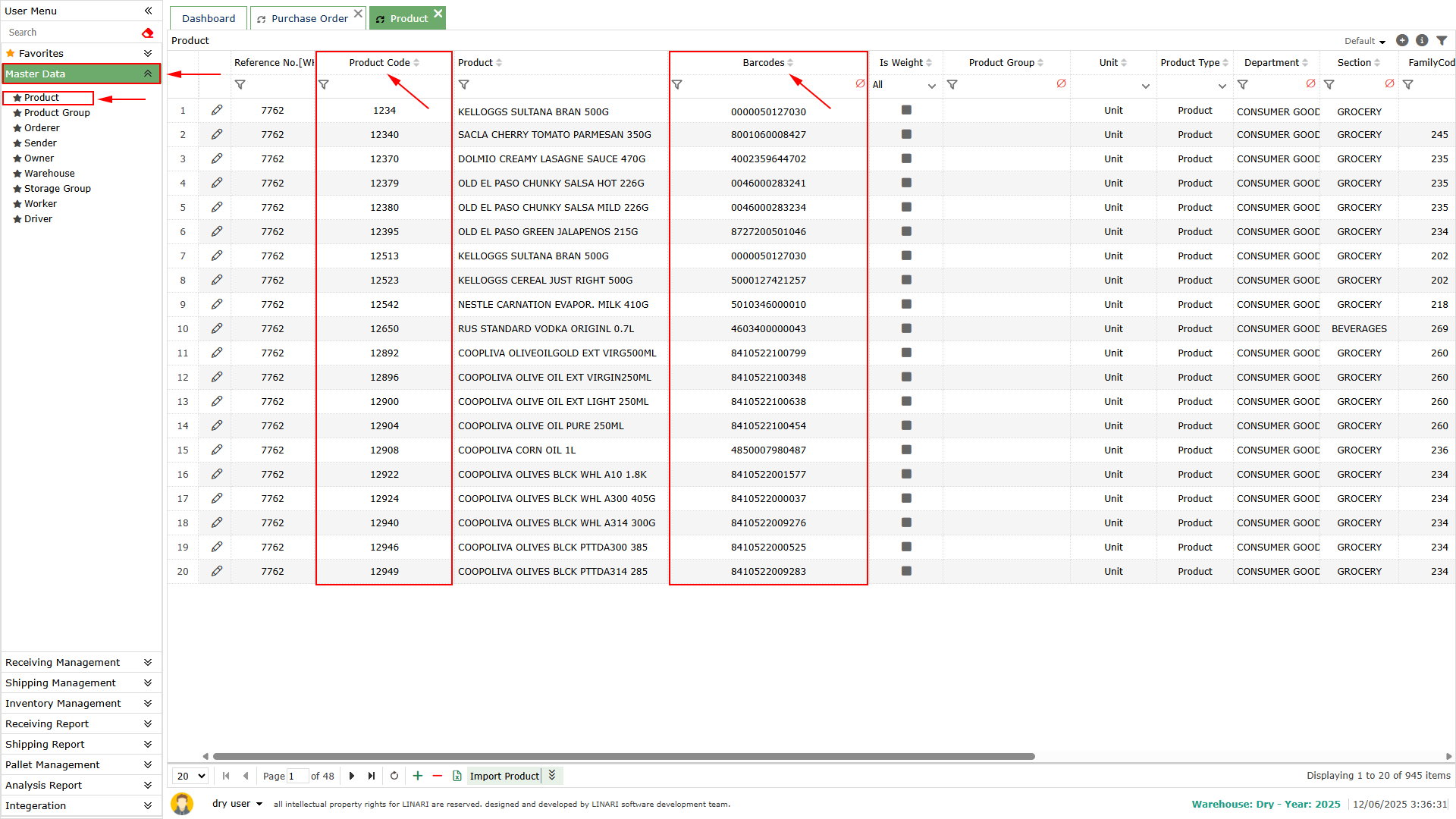Click the green plus add-record icon
This screenshot has height=819, width=1456.
pyautogui.click(x=417, y=776)
